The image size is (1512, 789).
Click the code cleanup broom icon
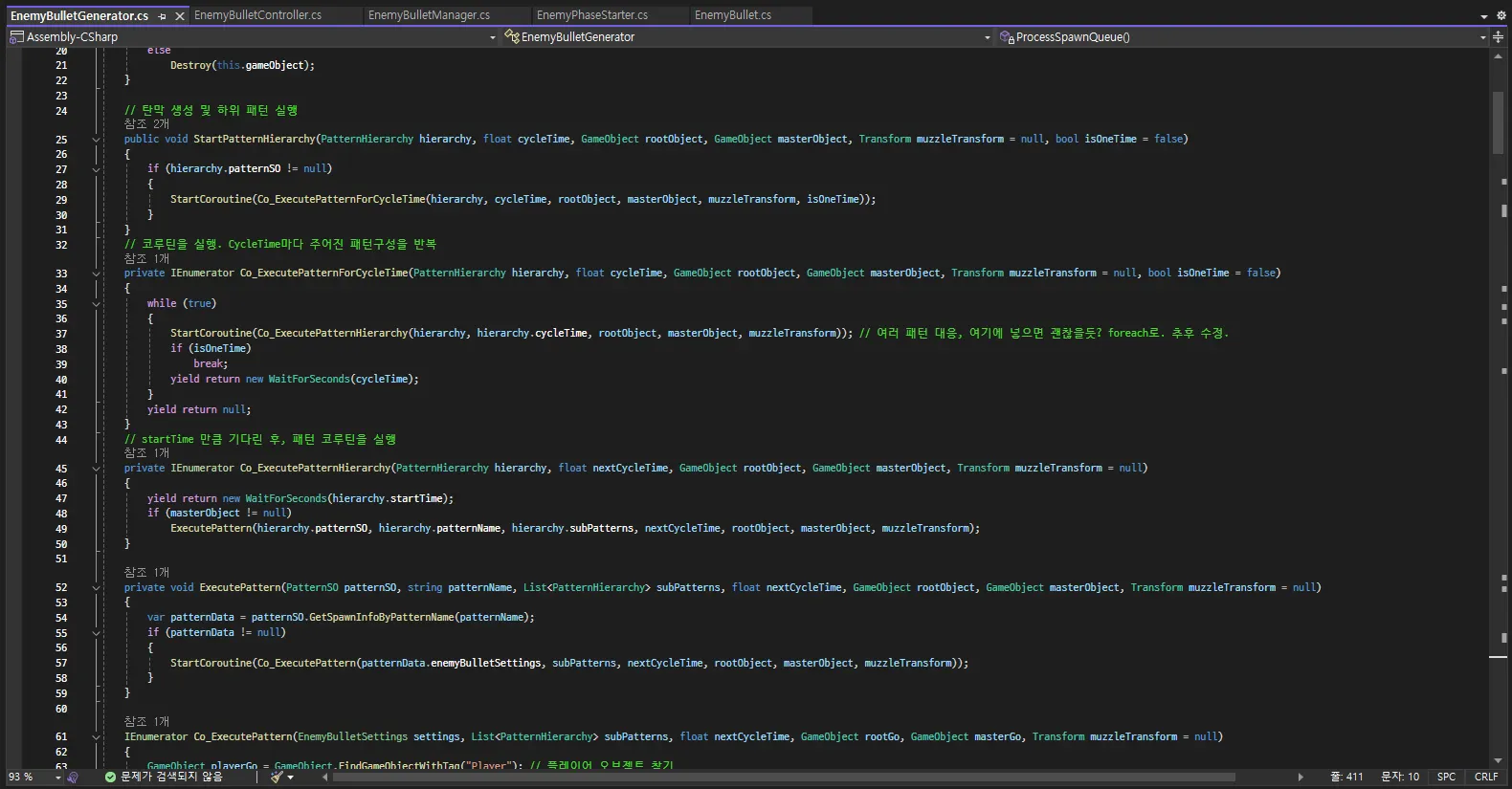pos(277,778)
